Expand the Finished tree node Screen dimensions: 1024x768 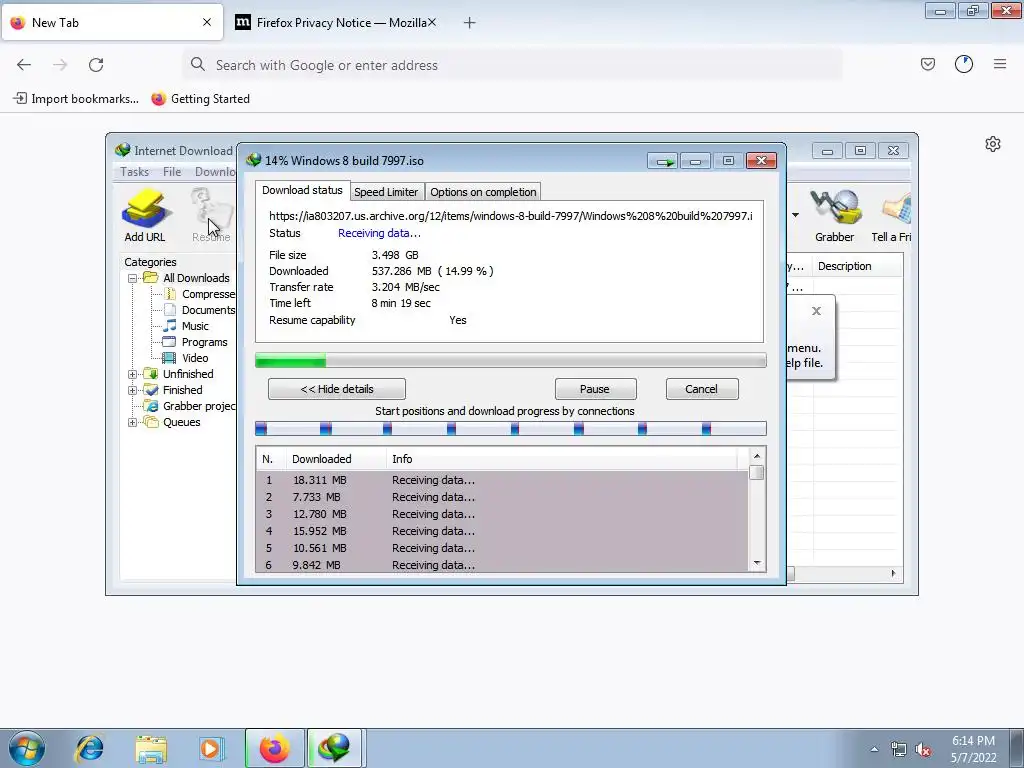132,391
